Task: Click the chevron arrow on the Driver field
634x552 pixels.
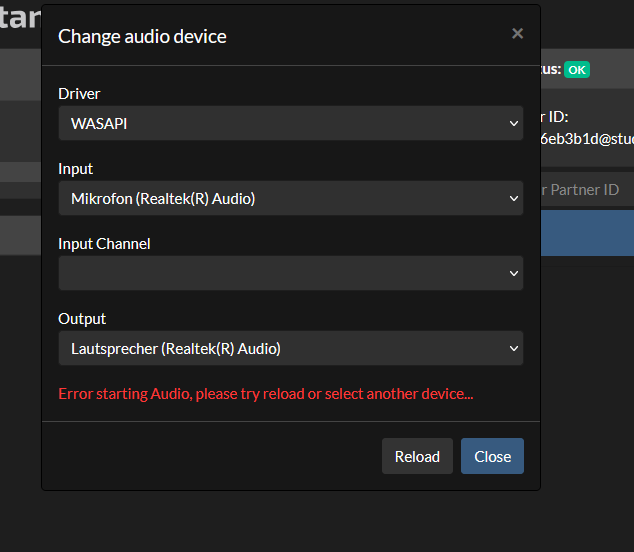Action: pos(513,124)
